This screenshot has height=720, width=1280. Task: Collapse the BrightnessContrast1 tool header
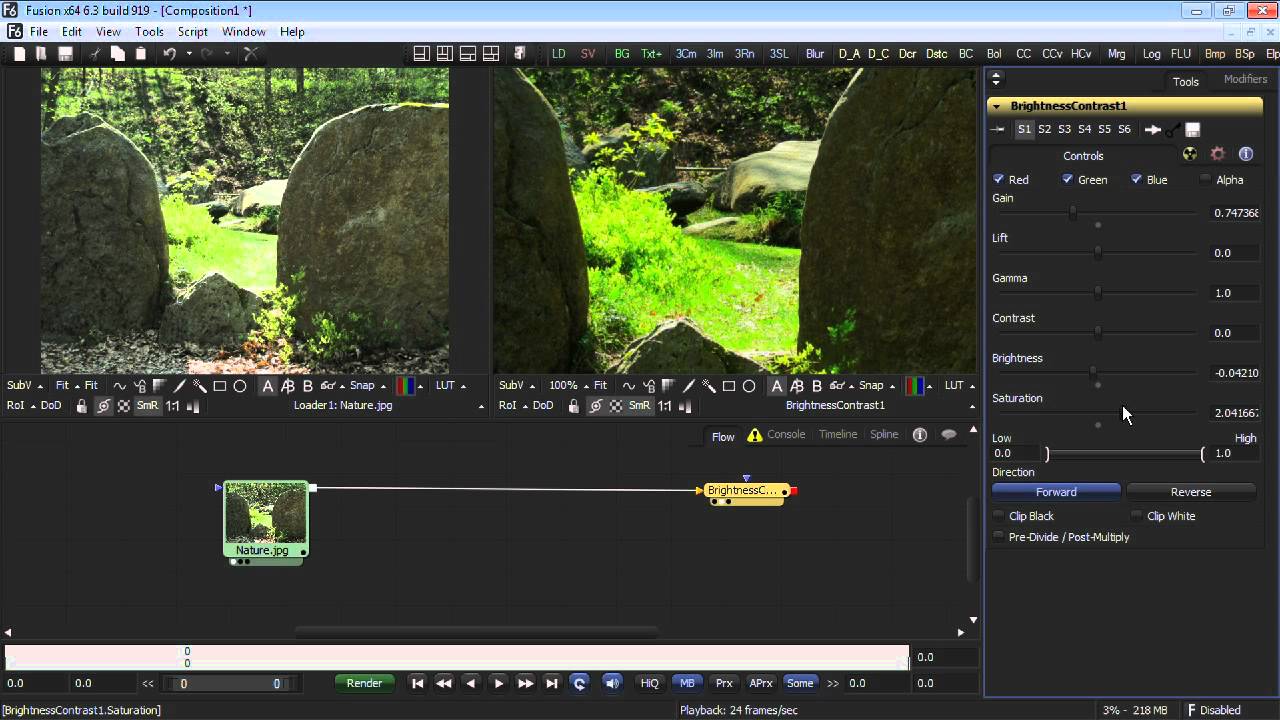coord(996,106)
